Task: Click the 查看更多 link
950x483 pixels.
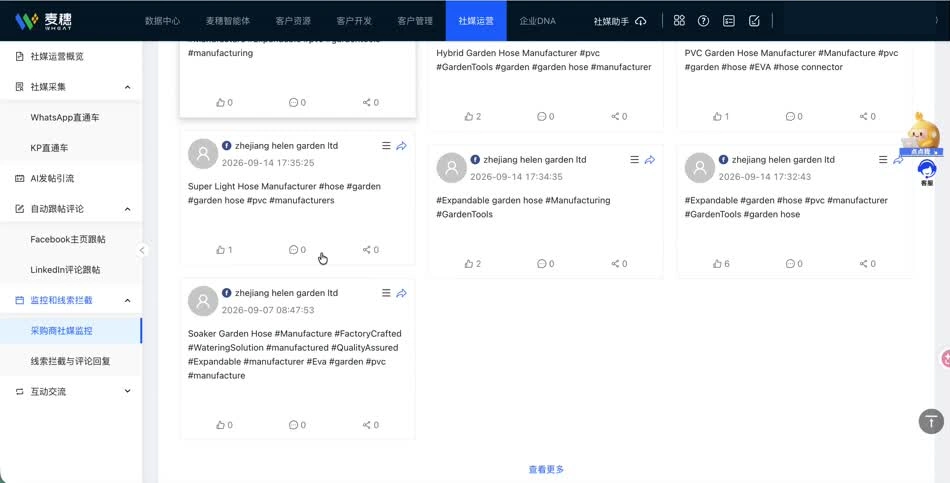Action: tap(546, 469)
